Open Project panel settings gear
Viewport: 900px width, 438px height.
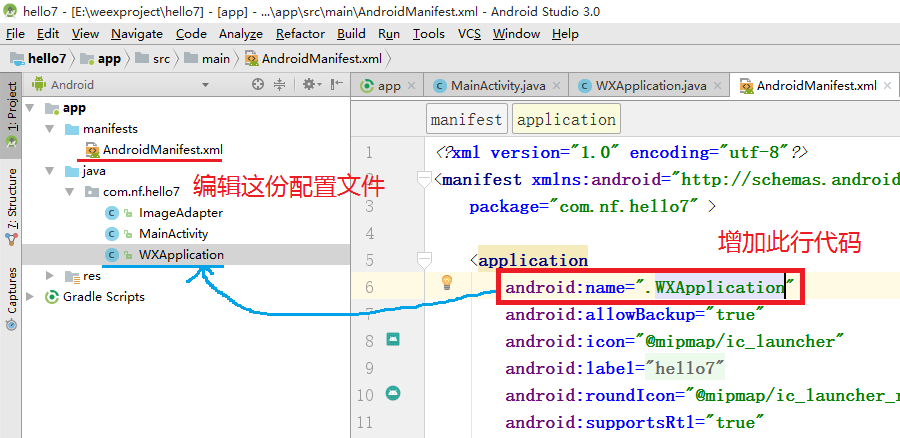312,85
